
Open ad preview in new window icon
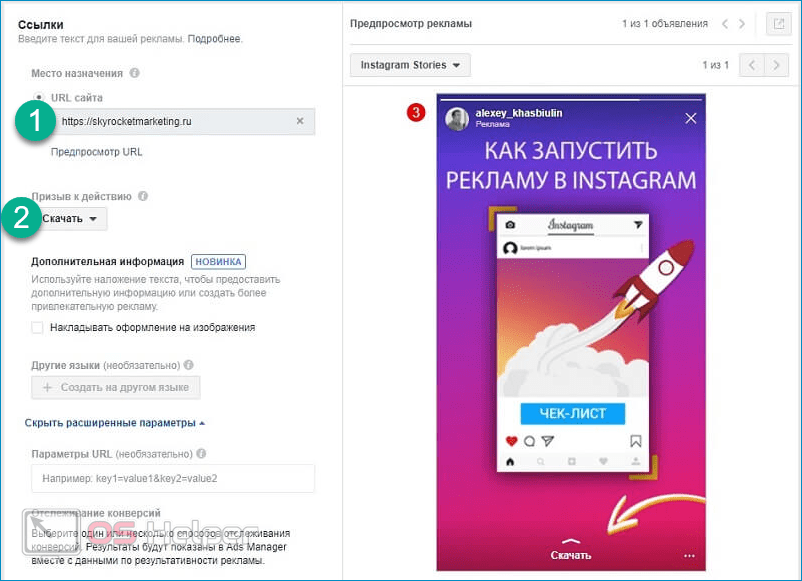(x=778, y=24)
